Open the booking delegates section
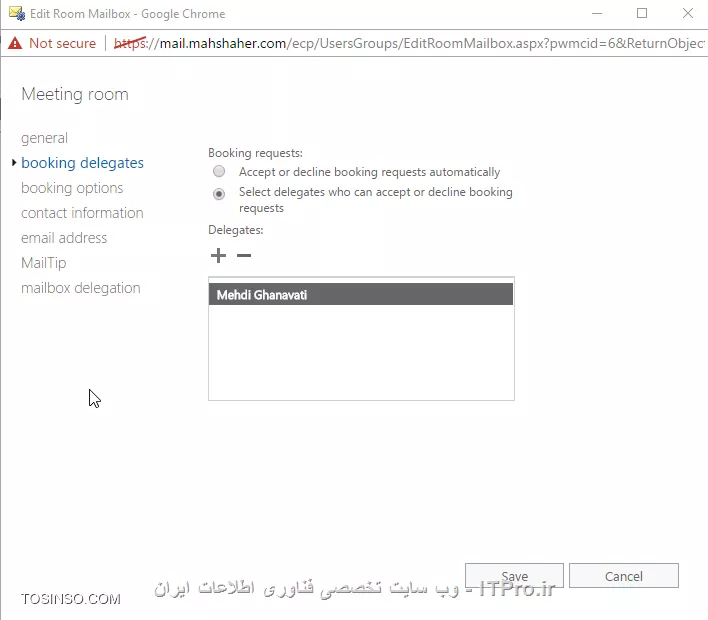 pos(82,163)
